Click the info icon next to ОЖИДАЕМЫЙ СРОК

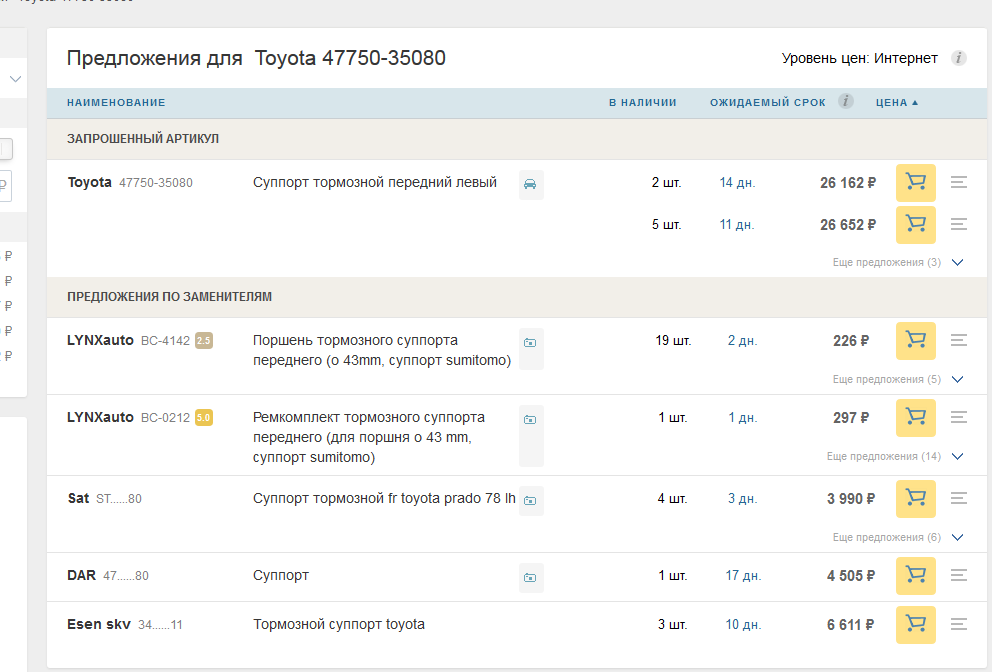pyautogui.click(x=845, y=101)
